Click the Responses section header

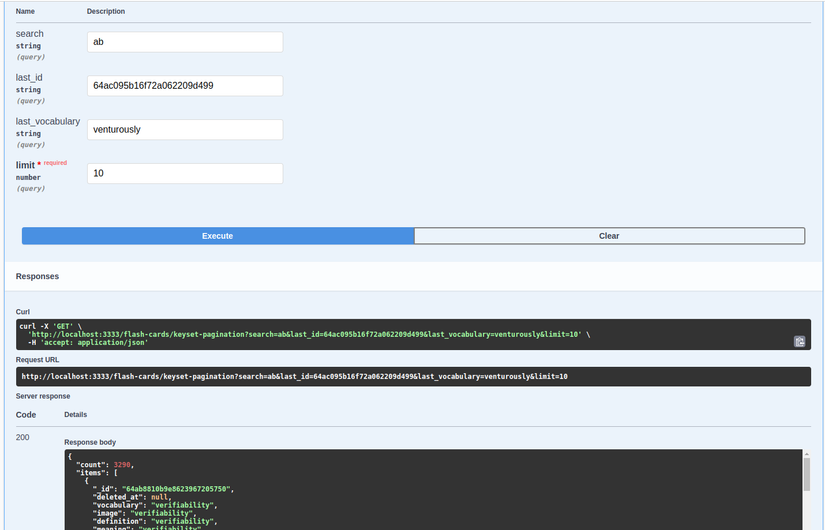coord(37,276)
